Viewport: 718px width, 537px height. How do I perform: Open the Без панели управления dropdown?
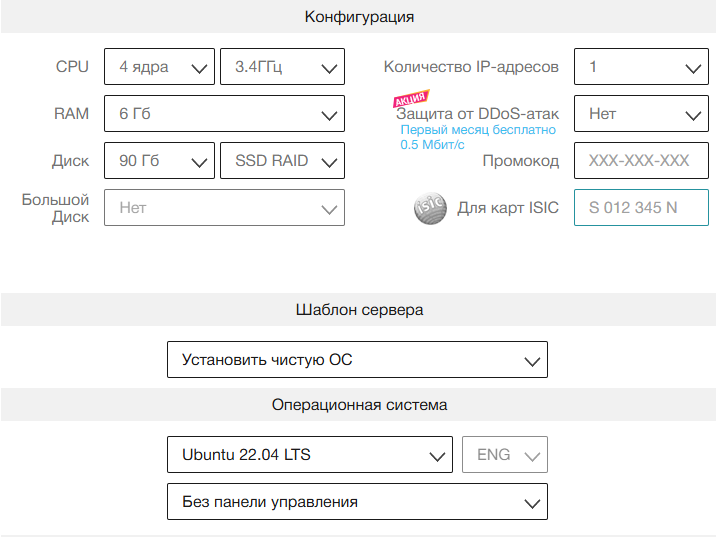coord(357,502)
